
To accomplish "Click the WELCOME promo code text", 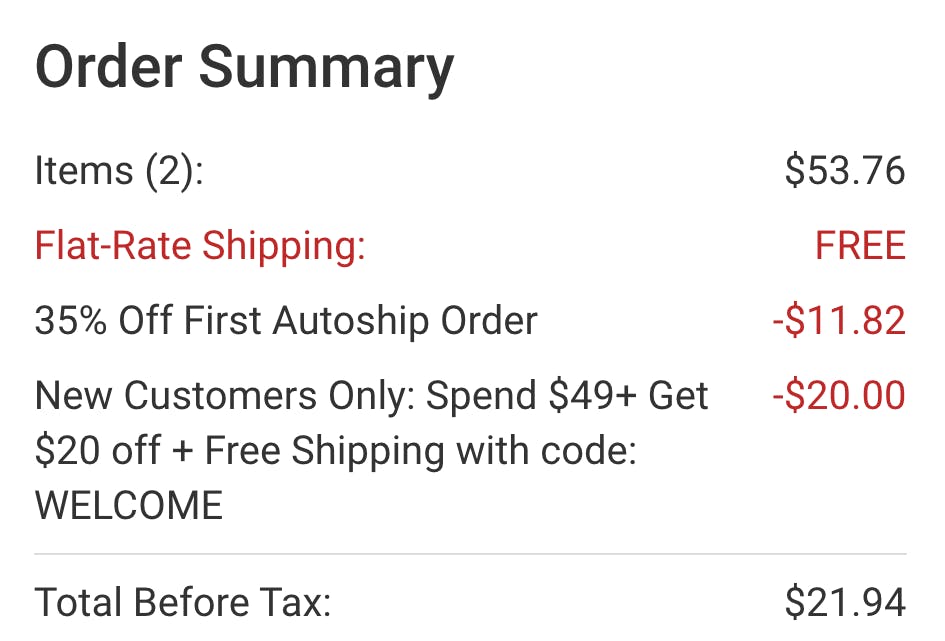I will click(x=129, y=506).
